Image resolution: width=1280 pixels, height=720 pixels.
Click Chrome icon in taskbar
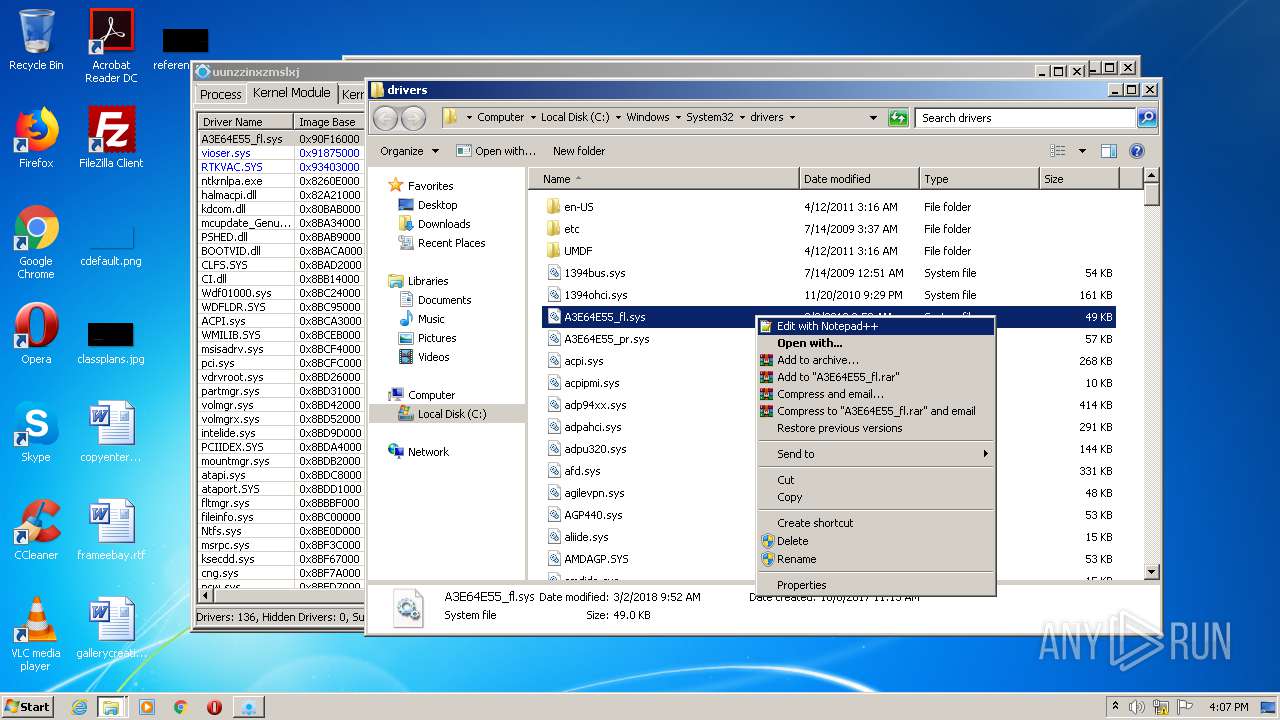(181, 707)
